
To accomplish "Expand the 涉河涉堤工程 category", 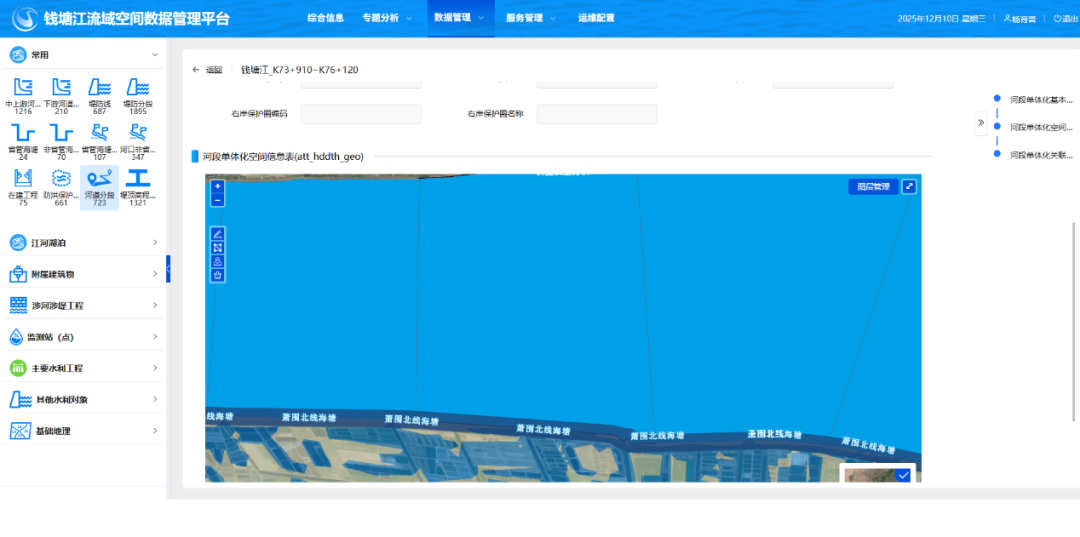I will coord(83,305).
